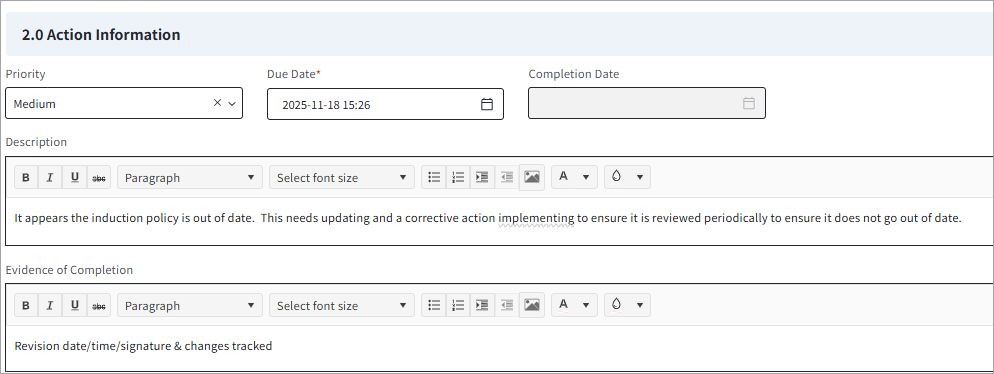The image size is (994, 374).
Task: Toggle Italic in Evidence of Completion toolbar
Action: coord(50,306)
